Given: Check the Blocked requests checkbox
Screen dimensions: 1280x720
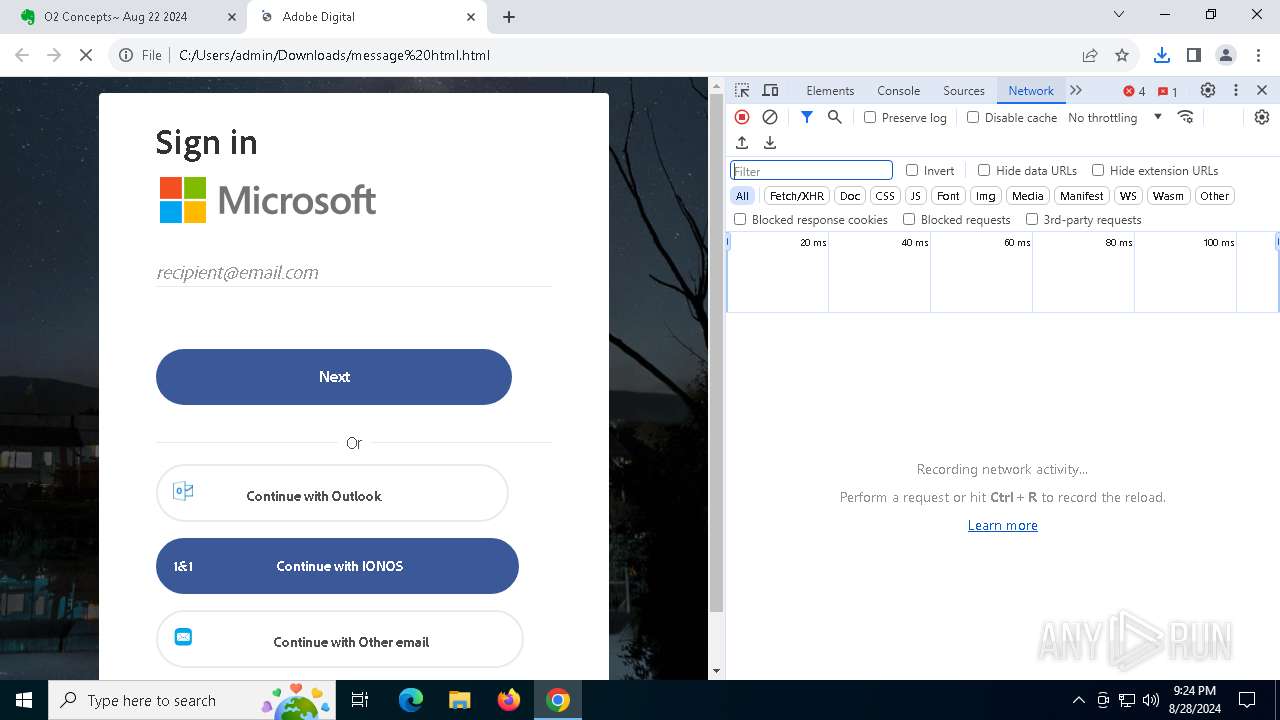Looking at the screenshot, I should coord(909,219).
